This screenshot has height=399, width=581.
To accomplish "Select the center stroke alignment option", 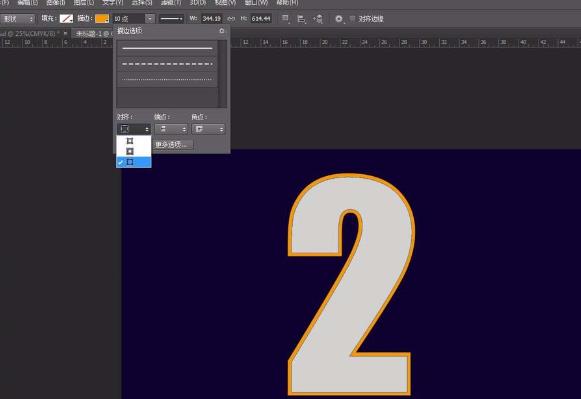I will [134, 151].
